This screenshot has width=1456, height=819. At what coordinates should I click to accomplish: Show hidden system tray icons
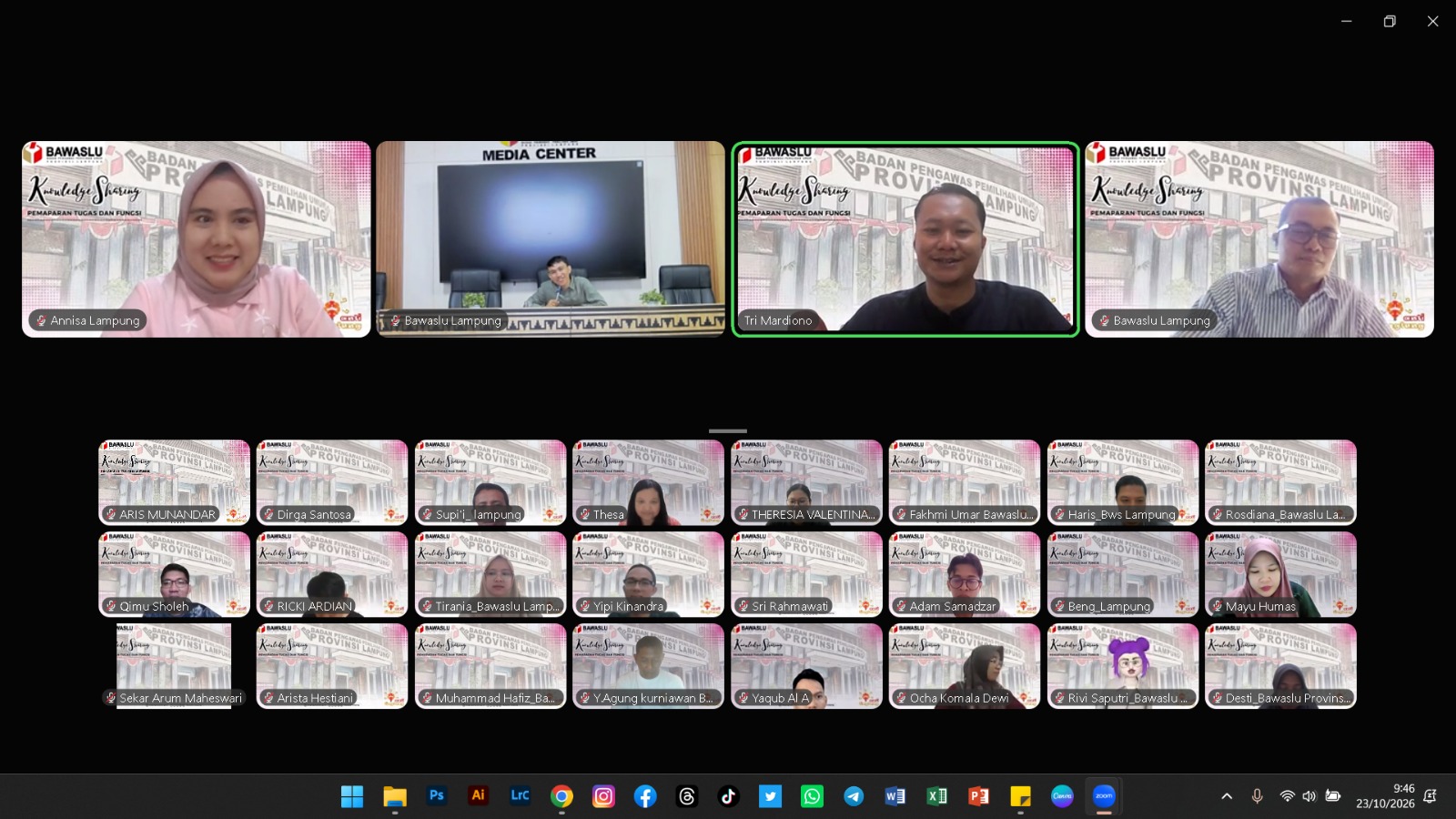1227,796
